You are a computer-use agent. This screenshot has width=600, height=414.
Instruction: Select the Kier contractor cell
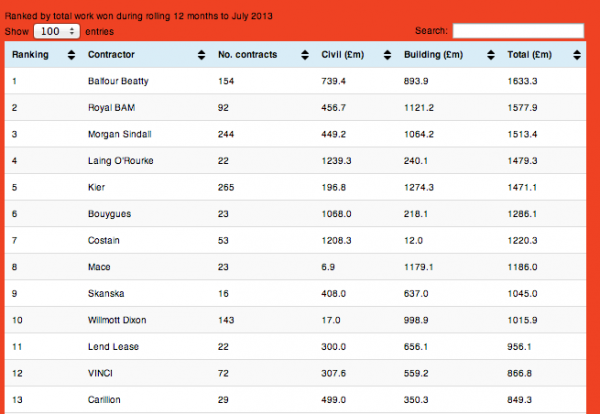(96, 187)
